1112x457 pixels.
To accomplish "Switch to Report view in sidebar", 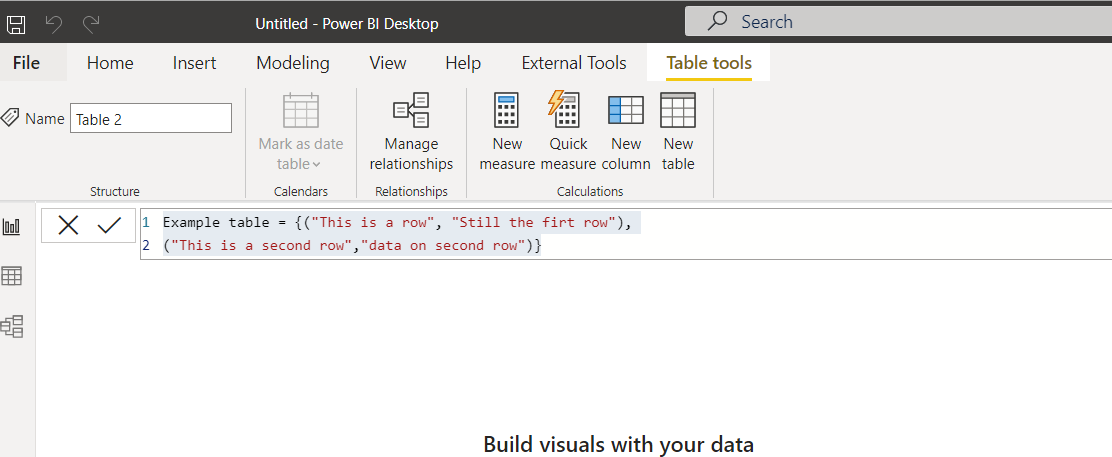I will click(12, 227).
